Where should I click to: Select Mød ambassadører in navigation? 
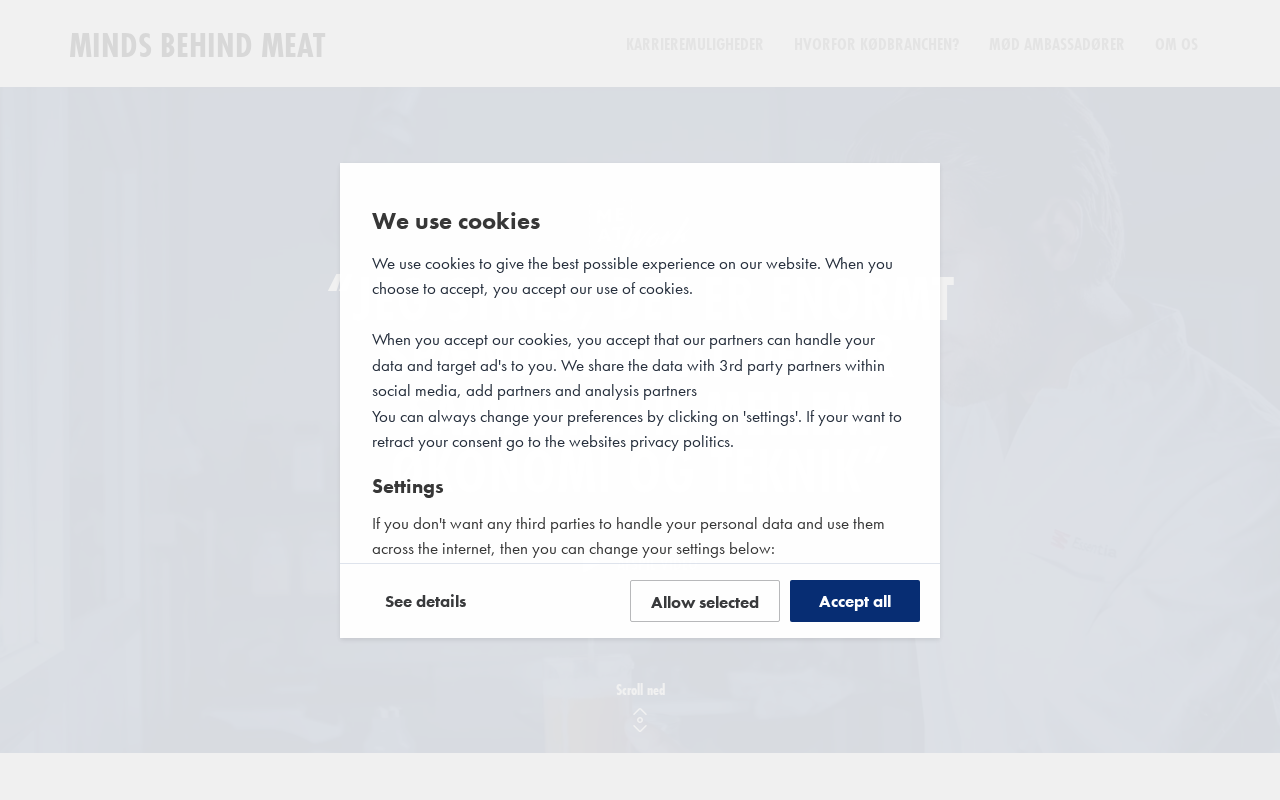click(x=1056, y=44)
